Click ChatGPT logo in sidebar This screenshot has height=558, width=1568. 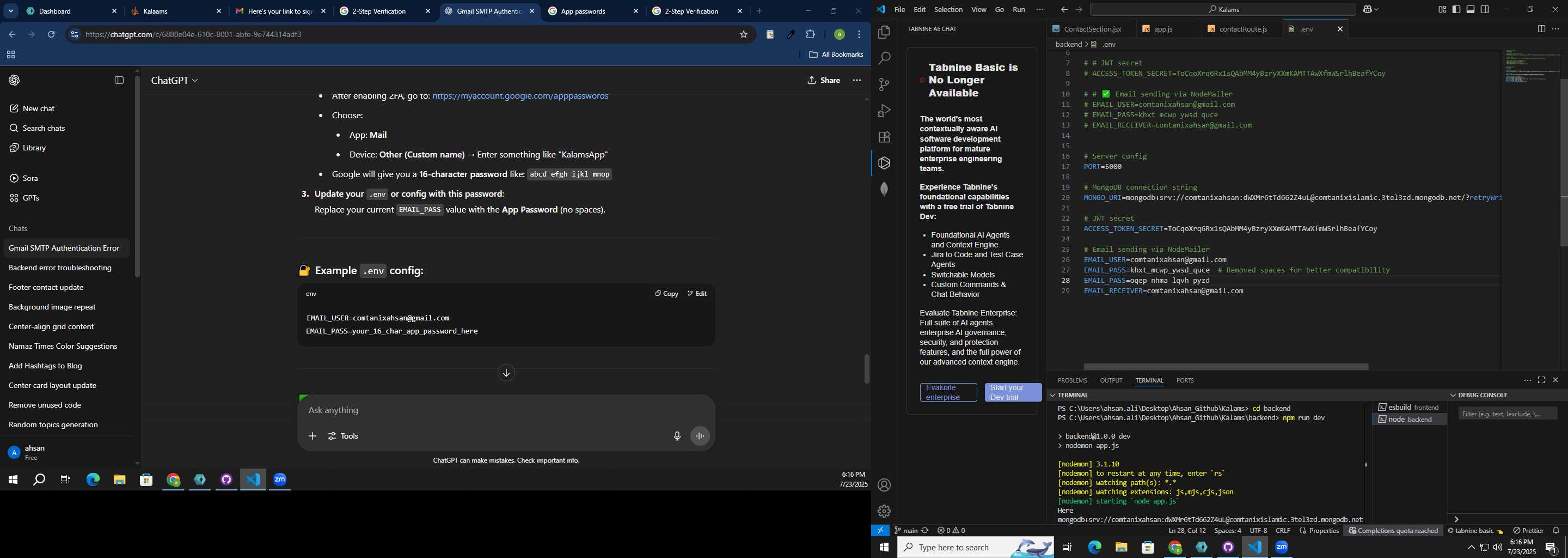(15, 81)
